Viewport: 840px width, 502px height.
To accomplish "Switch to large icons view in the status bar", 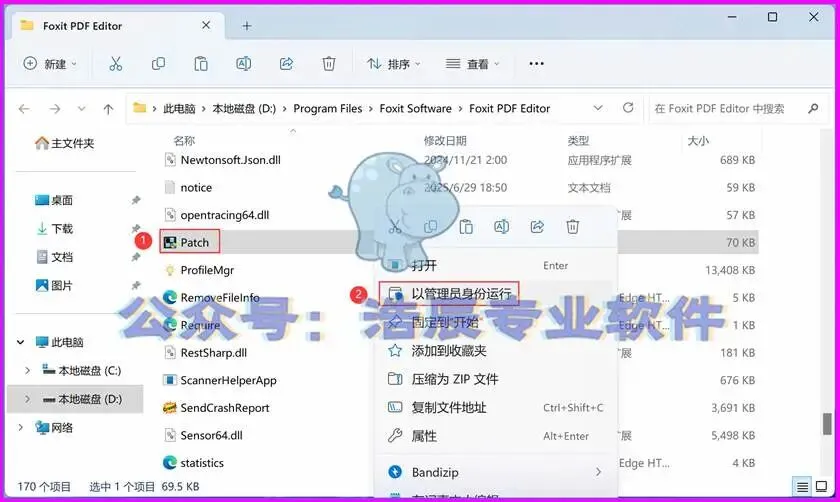I will 821,486.
